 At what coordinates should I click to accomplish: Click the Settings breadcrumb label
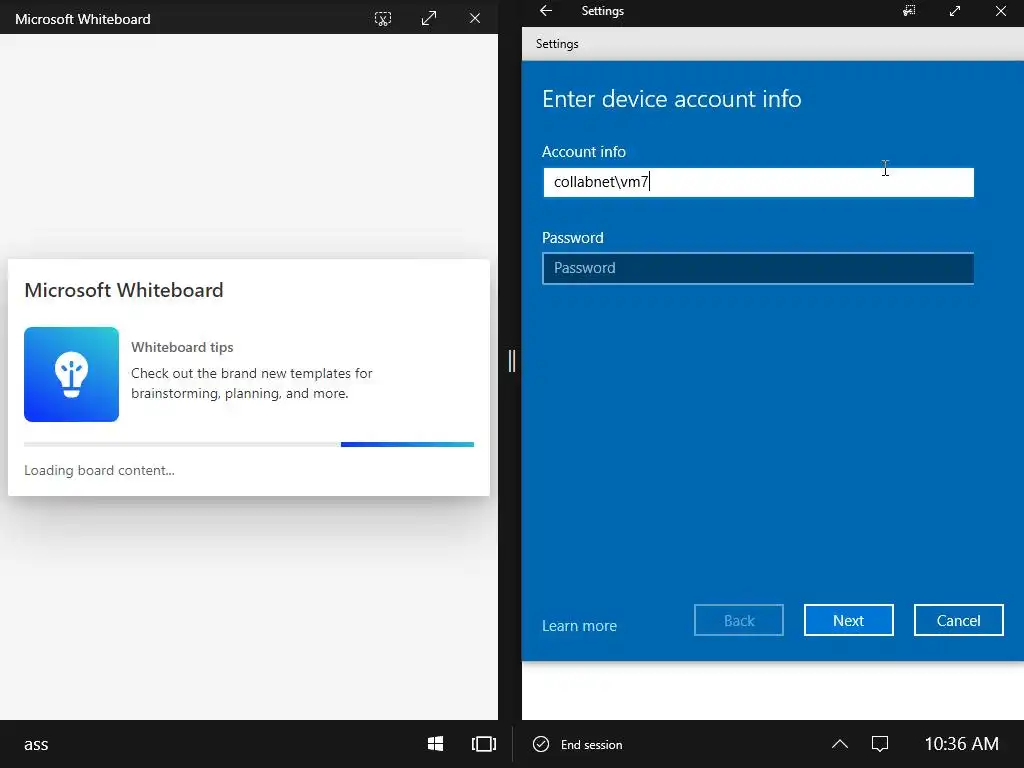(557, 44)
